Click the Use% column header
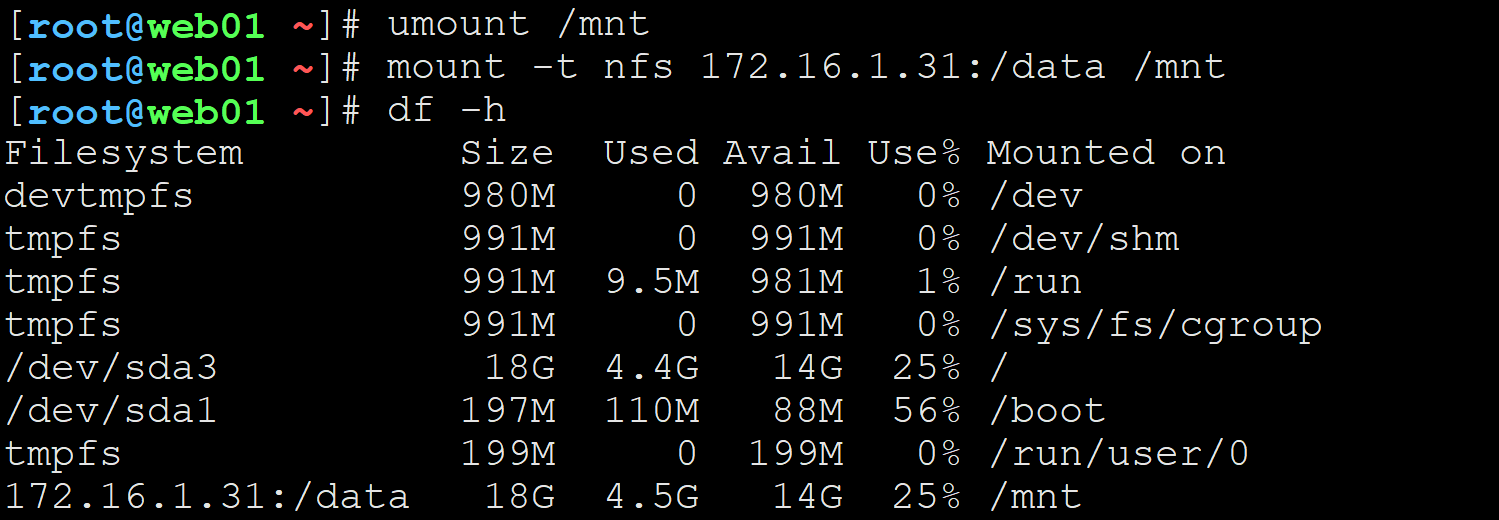This screenshot has width=1499, height=520. [x=914, y=153]
